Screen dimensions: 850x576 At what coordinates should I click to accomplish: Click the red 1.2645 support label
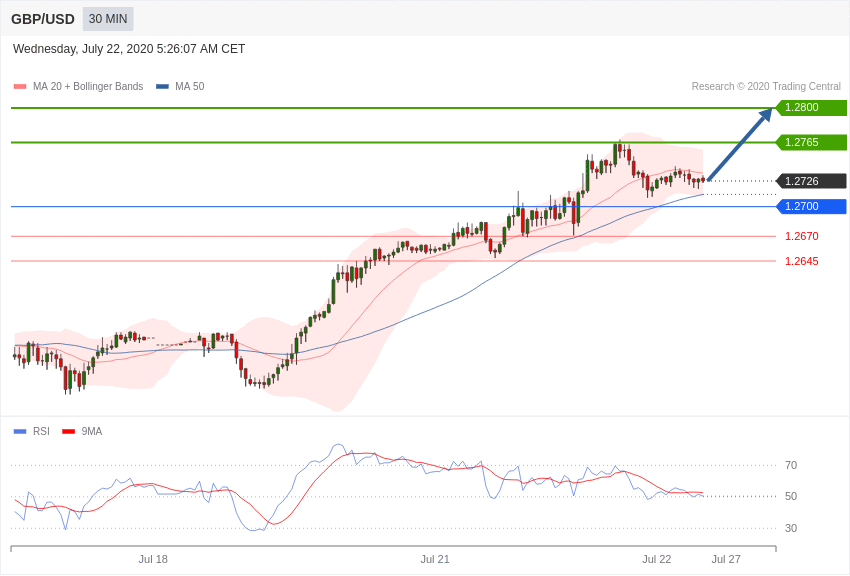(801, 261)
